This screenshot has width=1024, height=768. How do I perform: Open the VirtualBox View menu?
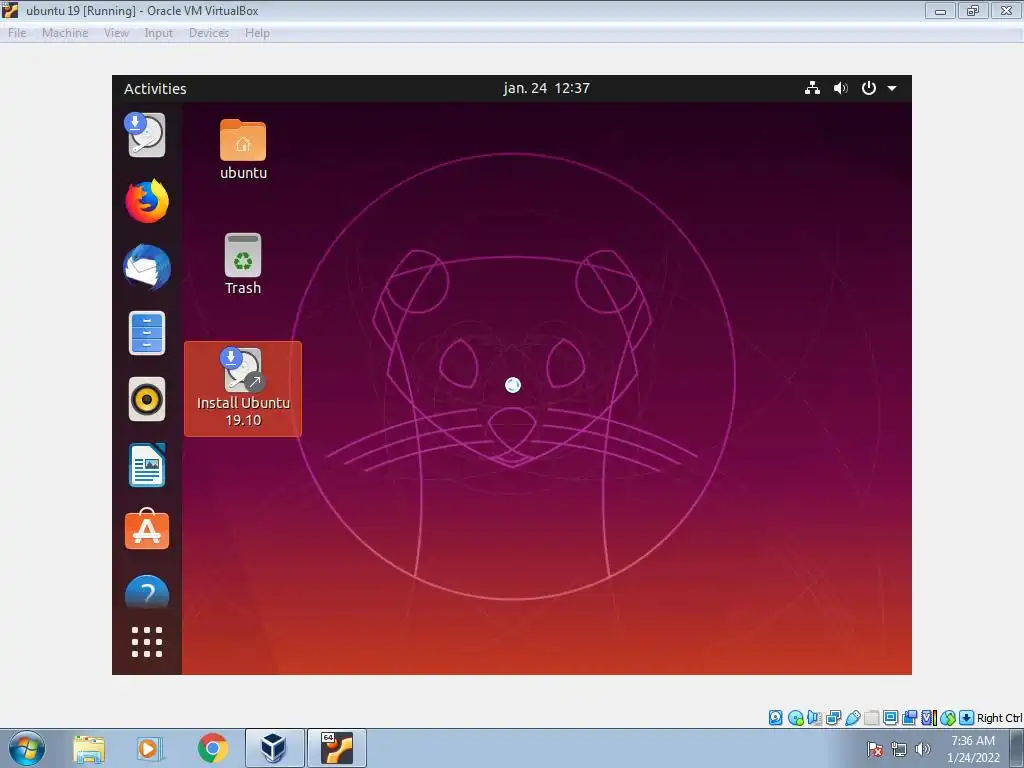[116, 33]
